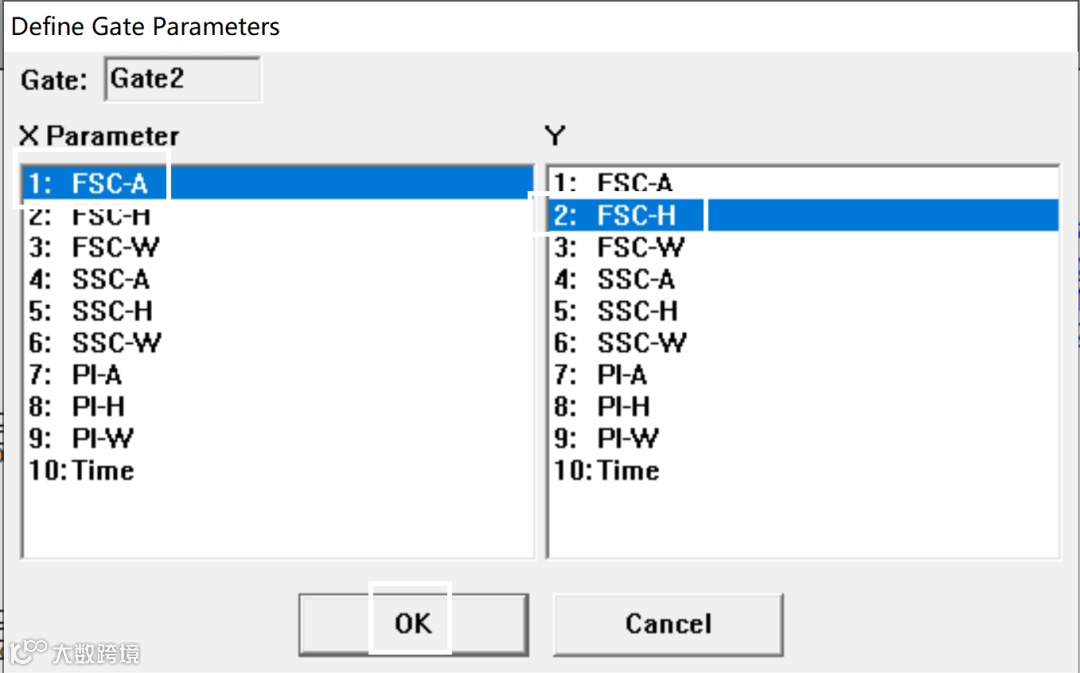Select FSC-A in the Y list
Image resolution: width=1080 pixels, height=673 pixels.
[x=635, y=183]
